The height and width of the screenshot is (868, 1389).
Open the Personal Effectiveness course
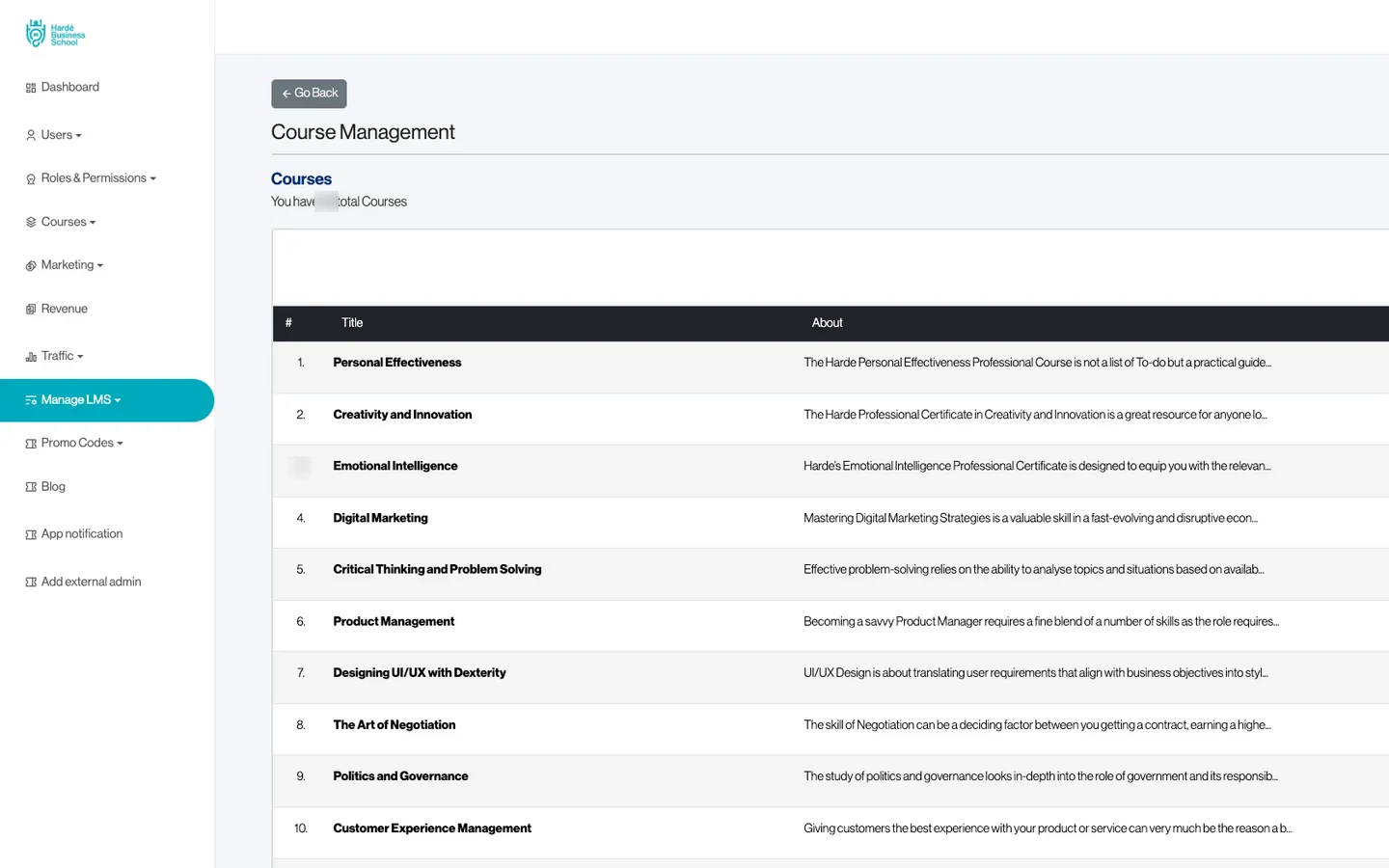[x=397, y=363]
